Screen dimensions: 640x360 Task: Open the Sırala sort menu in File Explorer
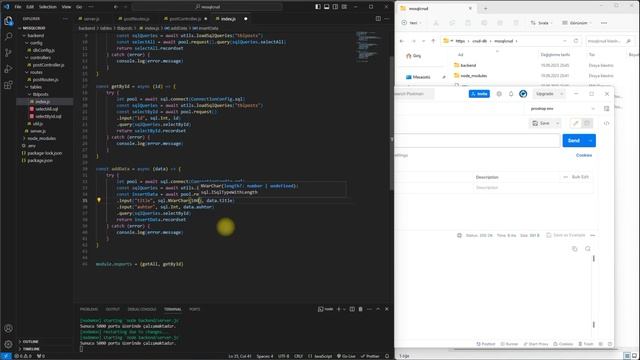click(540, 23)
